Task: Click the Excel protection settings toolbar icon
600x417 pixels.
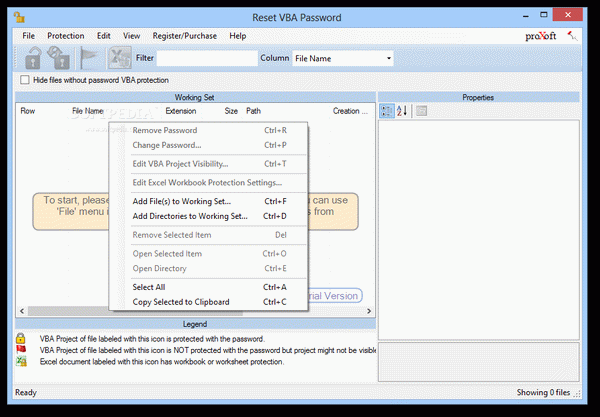Action: coord(120,58)
